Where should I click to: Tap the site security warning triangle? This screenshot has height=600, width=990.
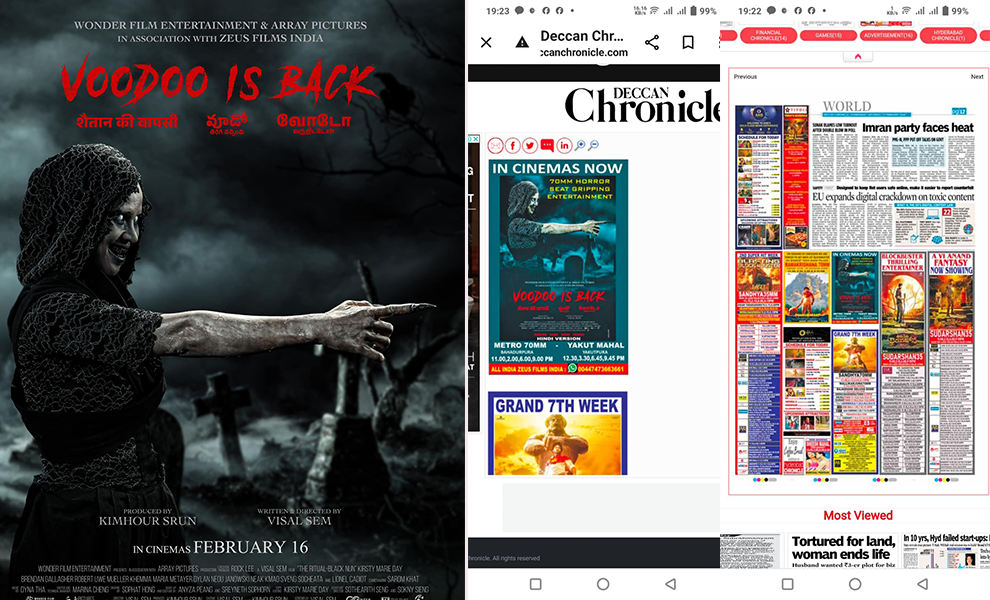(x=522, y=42)
